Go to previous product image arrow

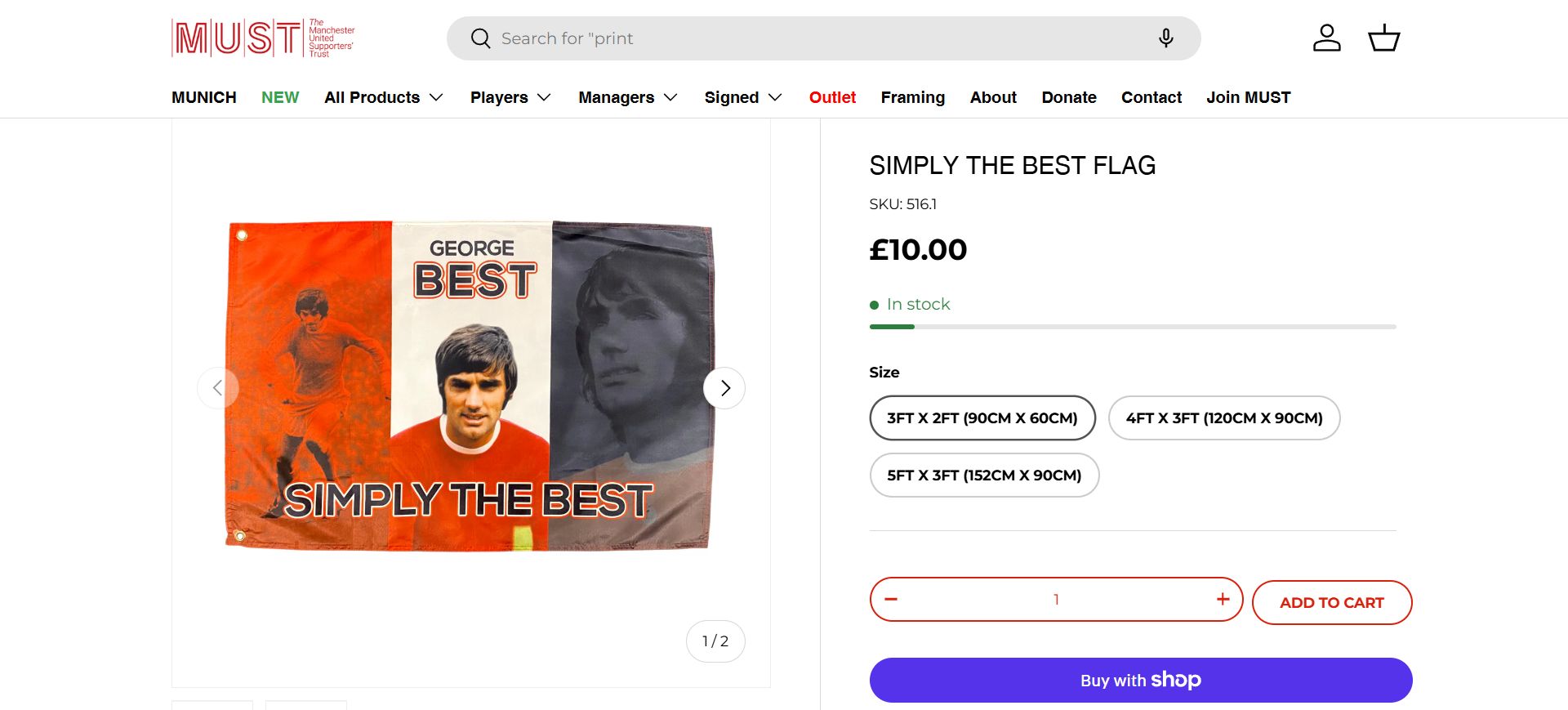point(218,388)
